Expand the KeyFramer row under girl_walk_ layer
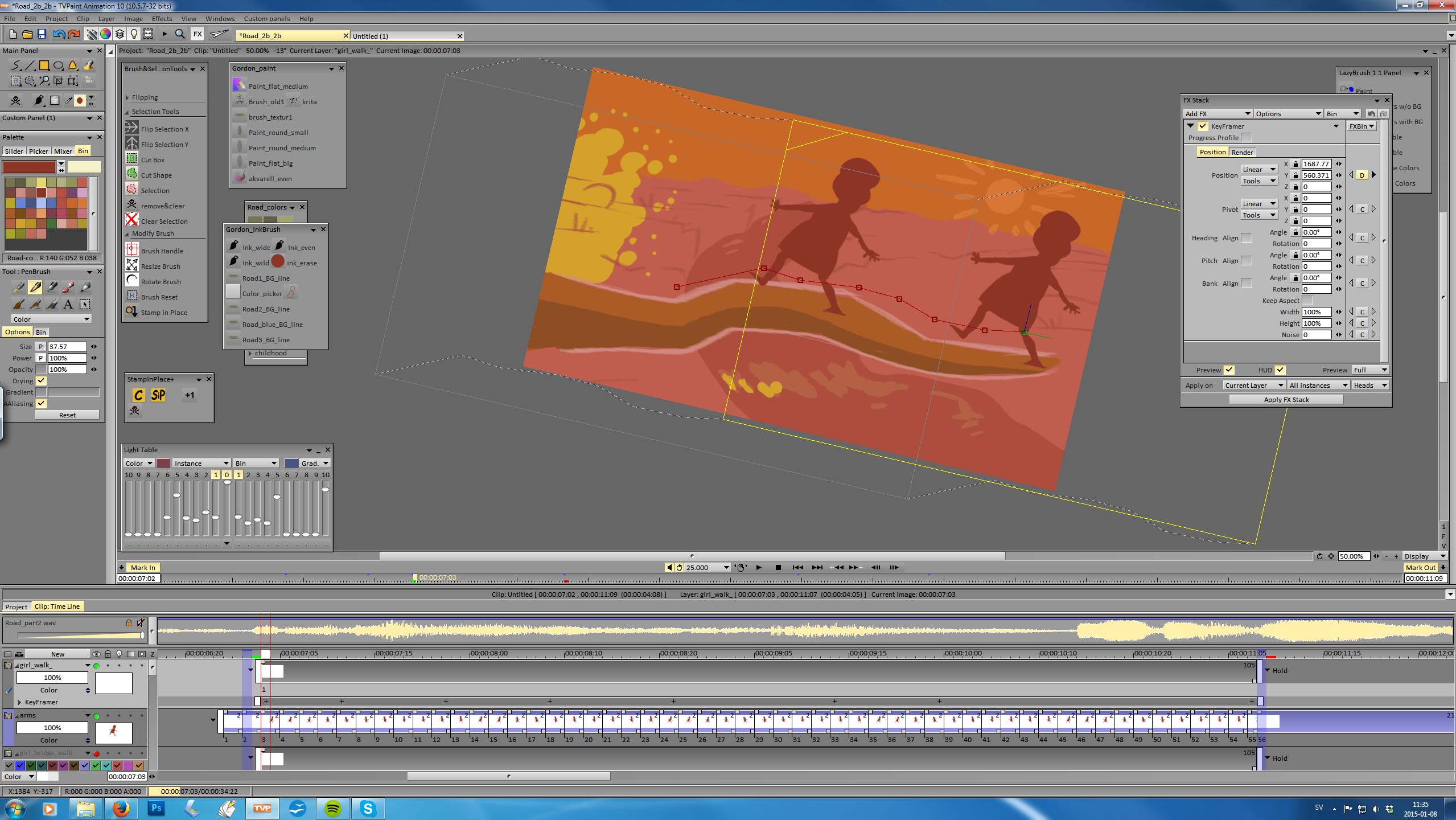Viewport: 1456px width, 820px height. 20,702
